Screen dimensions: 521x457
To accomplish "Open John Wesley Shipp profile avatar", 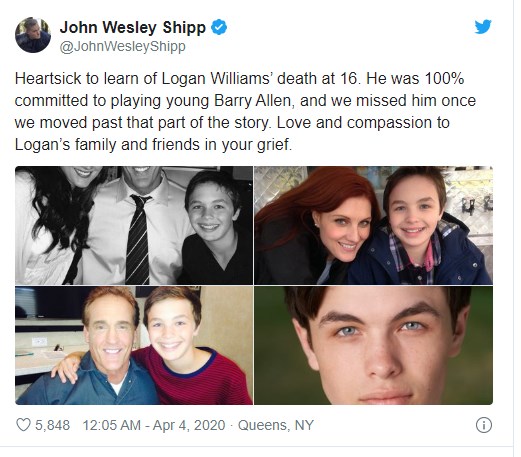I will (33, 35).
